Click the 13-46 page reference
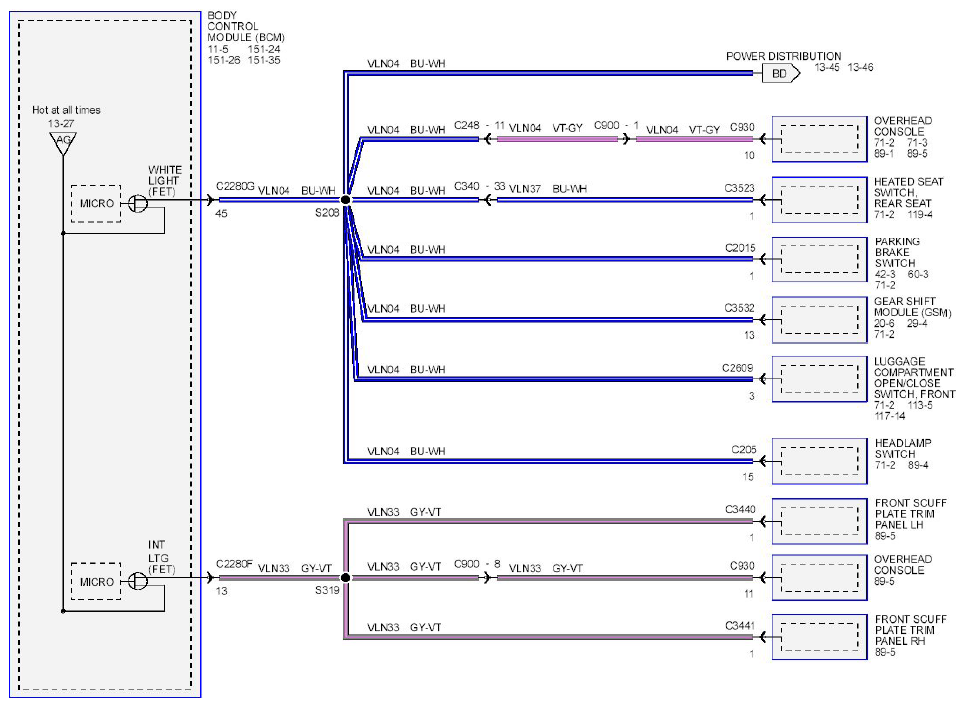This screenshot has width=965, height=707. (x=860, y=68)
